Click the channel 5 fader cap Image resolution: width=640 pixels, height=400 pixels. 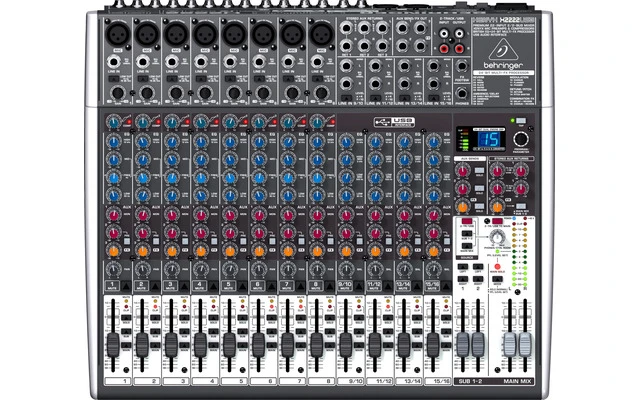click(229, 345)
